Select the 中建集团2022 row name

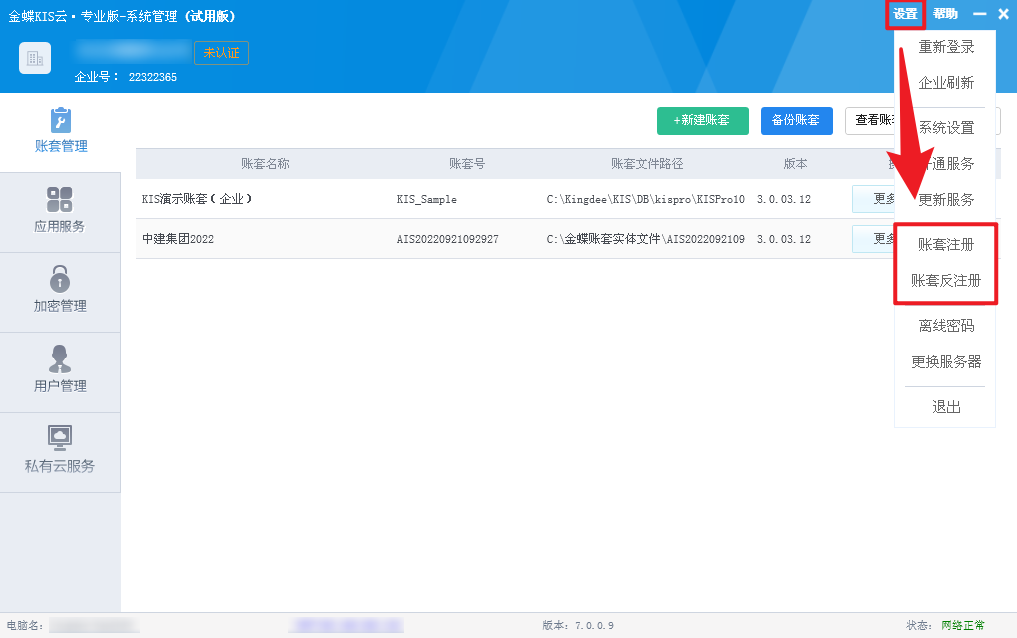(178, 239)
